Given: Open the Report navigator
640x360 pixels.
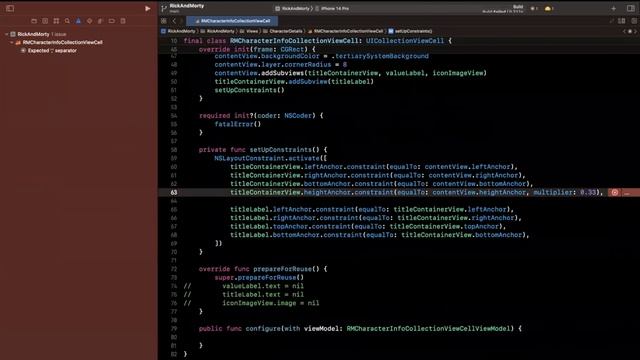Looking at the screenshot, I should [x=123, y=21].
